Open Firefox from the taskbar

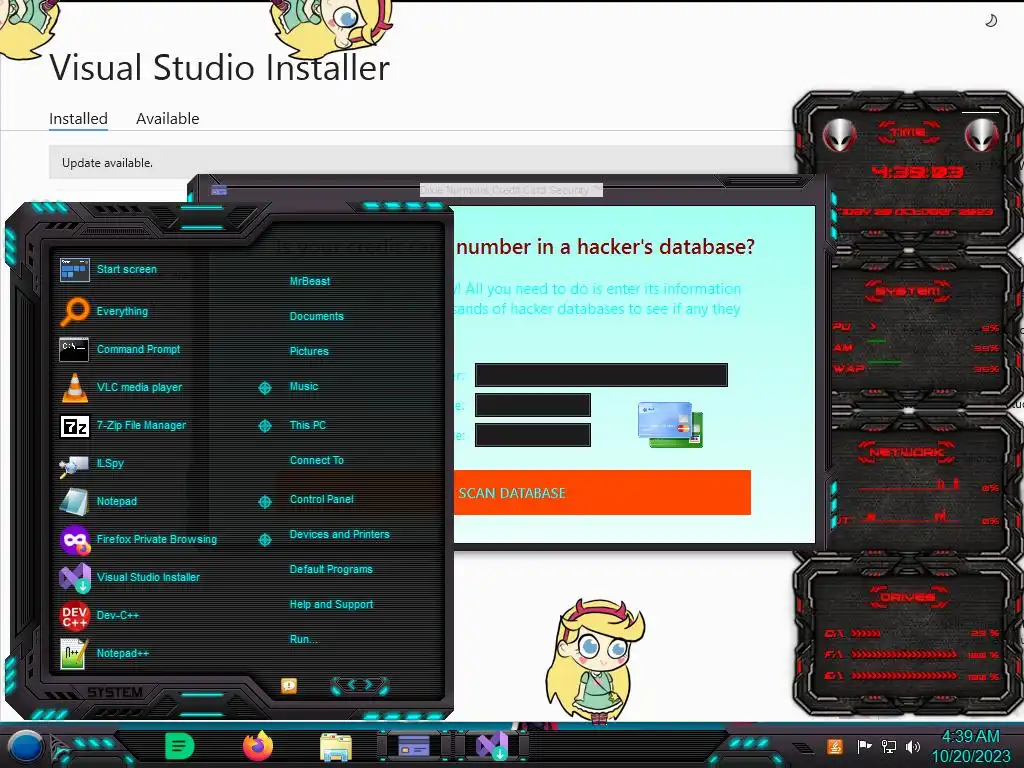click(x=258, y=746)
